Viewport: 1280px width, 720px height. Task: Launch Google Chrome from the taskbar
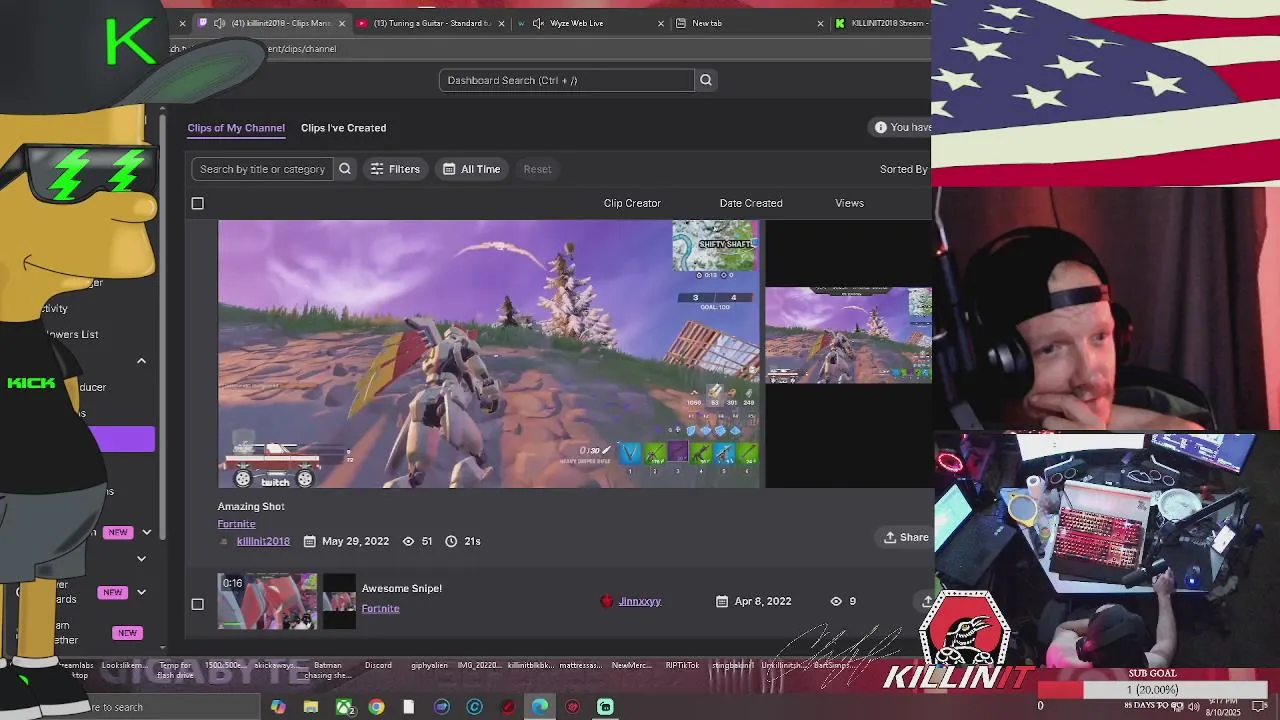click(x=376, y=707)
